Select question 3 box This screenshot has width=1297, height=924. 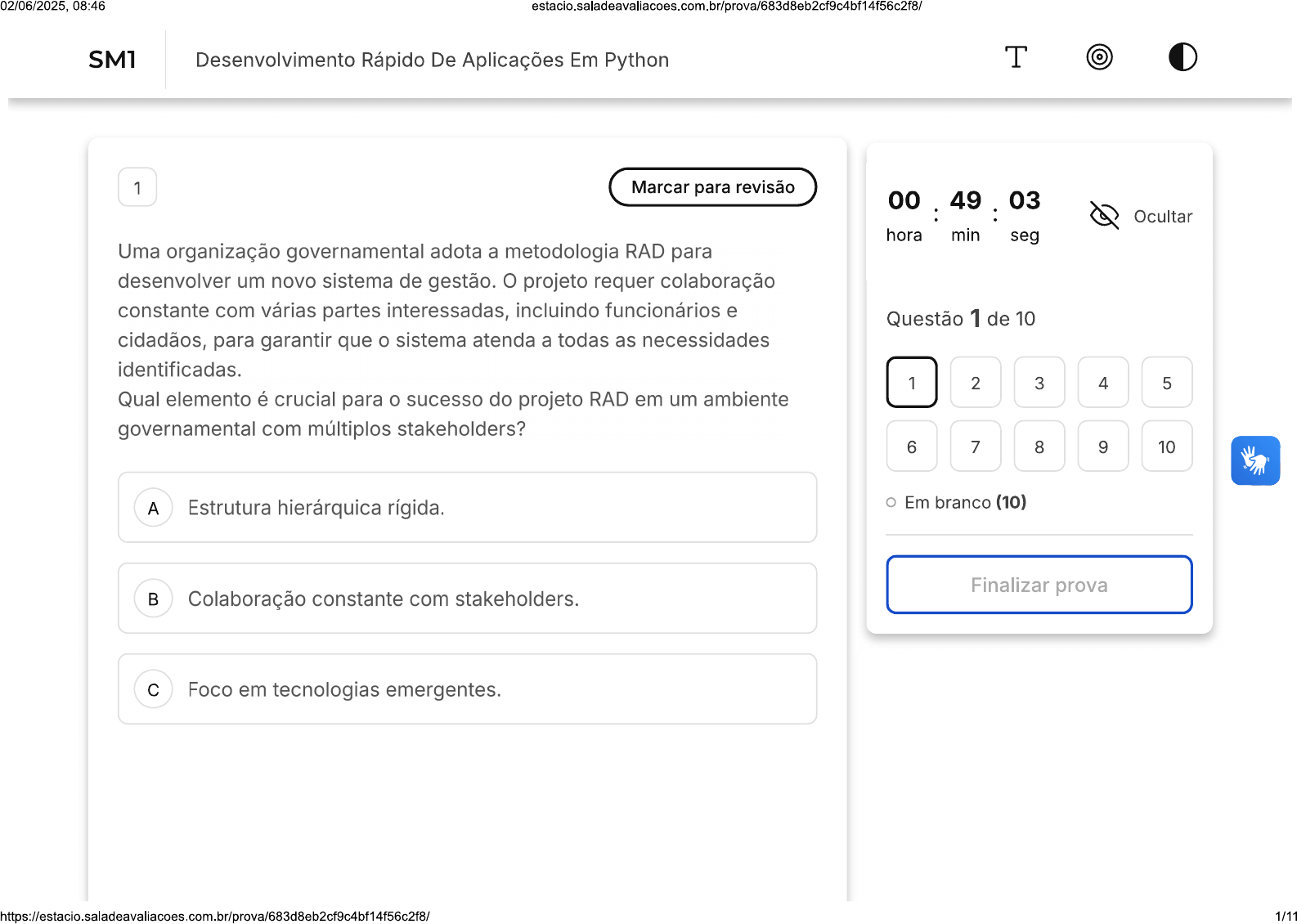point(1039,383)
